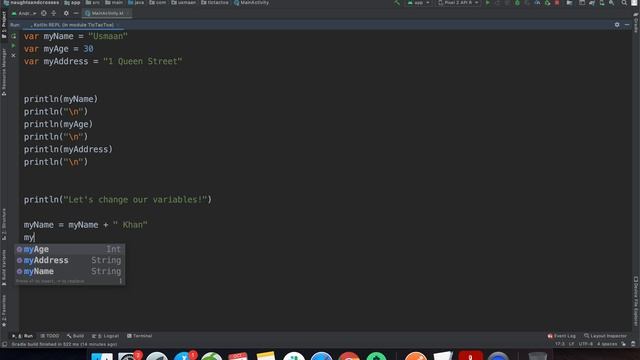This screenshot has width=640, height=360.
Task: Open Finder from the Dock
Action: (x=102, y=356)
